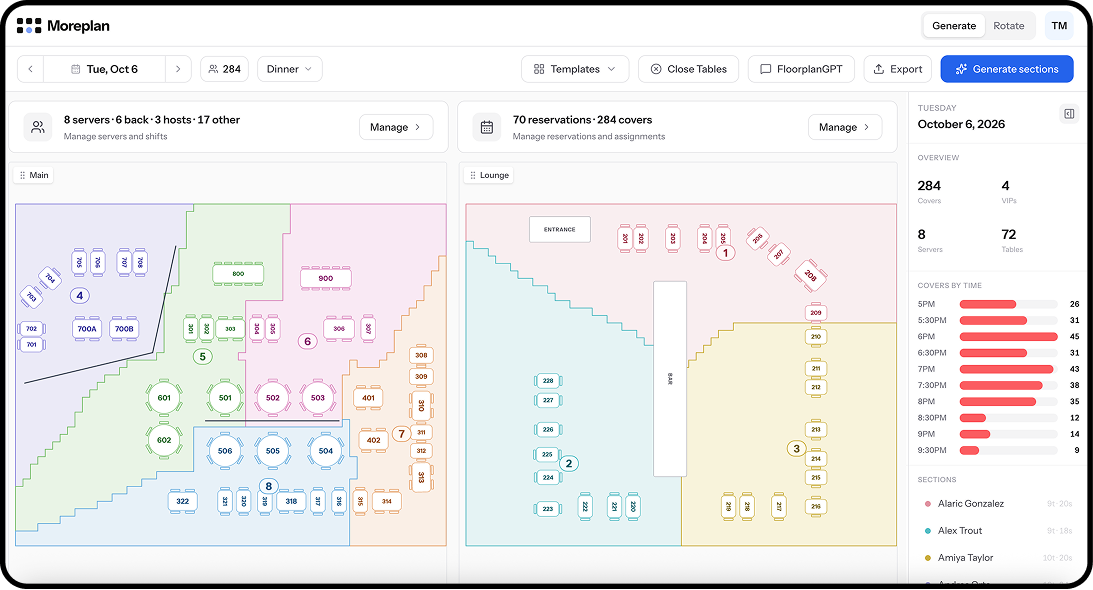Manage reservations and assignments

[845, 127]
